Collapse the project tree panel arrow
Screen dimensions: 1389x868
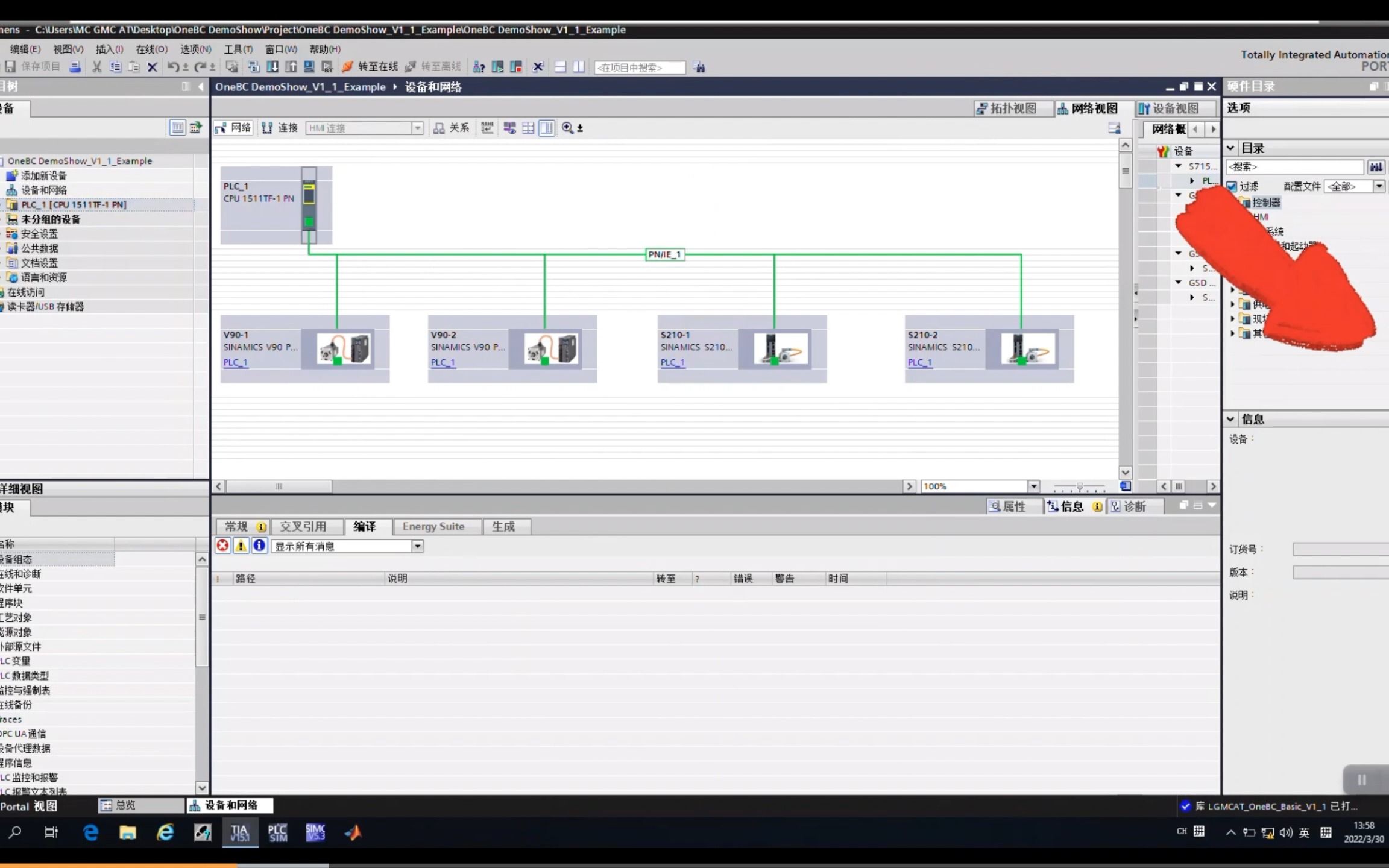pos(201,87)
